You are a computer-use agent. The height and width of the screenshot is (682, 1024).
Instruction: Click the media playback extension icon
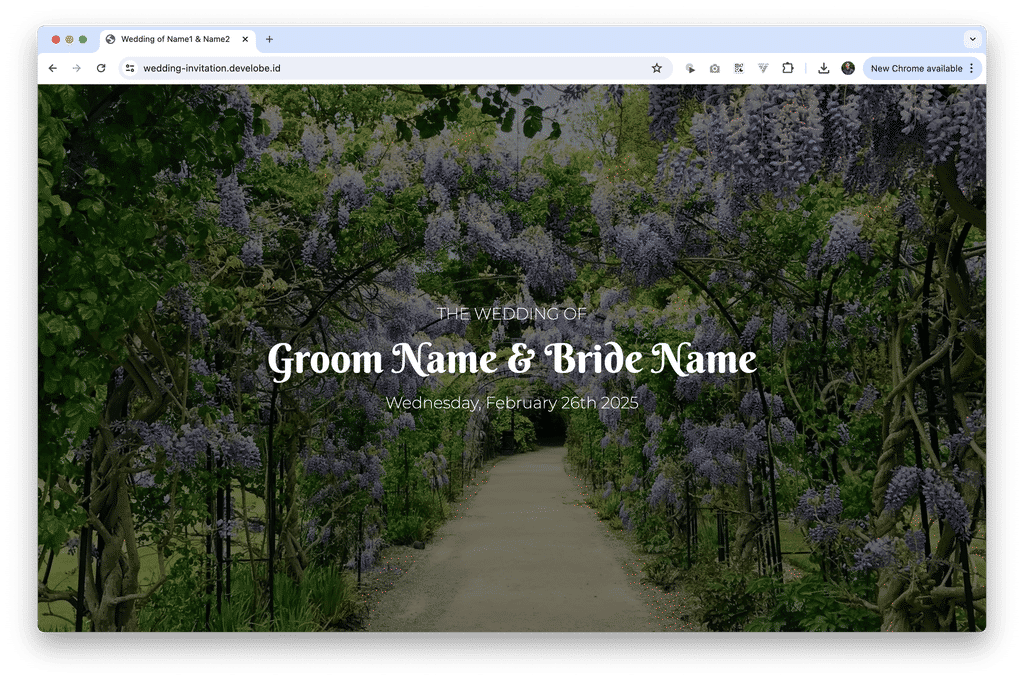pos(690,68)
